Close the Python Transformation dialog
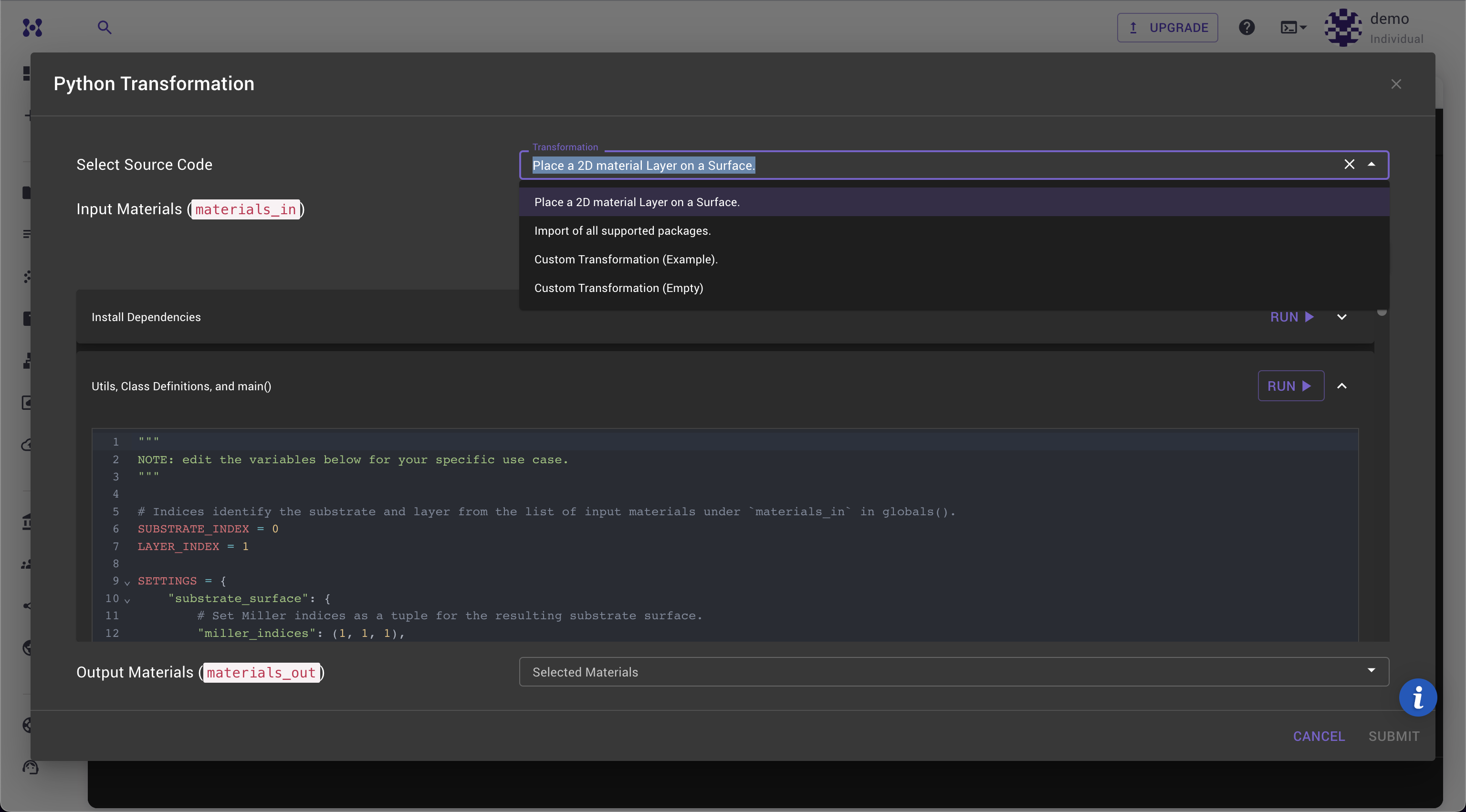Viewport: 1466px width, 812px height. pos(1395,84)
